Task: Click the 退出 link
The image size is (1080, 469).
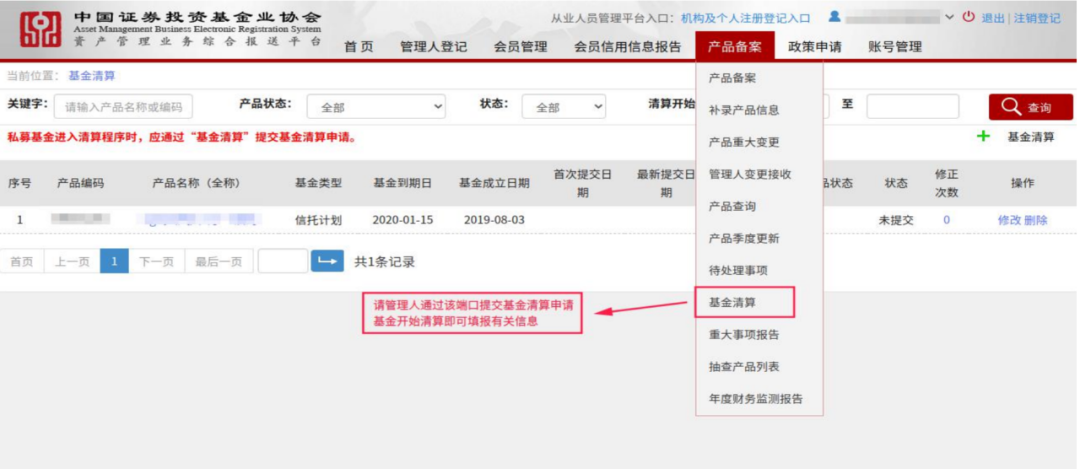Action: pos(993,19)
